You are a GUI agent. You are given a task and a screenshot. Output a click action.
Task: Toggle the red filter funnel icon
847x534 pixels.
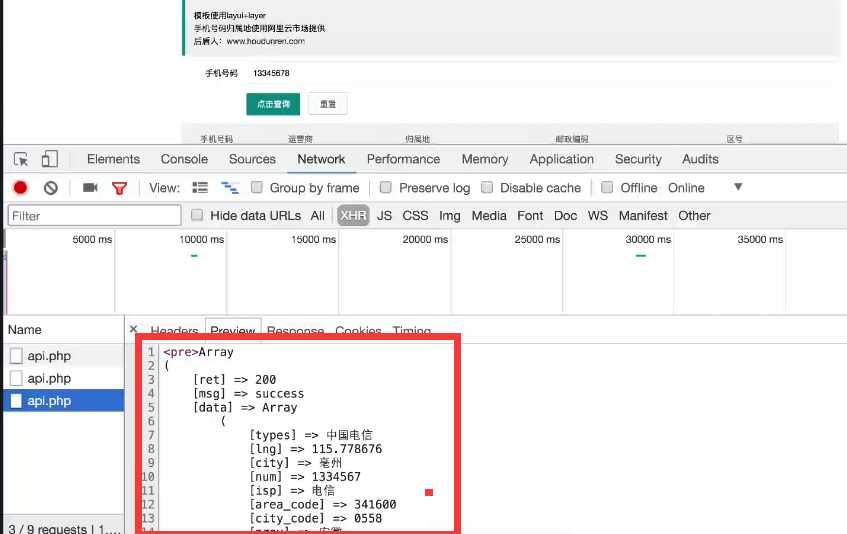[x=119, y=188]
